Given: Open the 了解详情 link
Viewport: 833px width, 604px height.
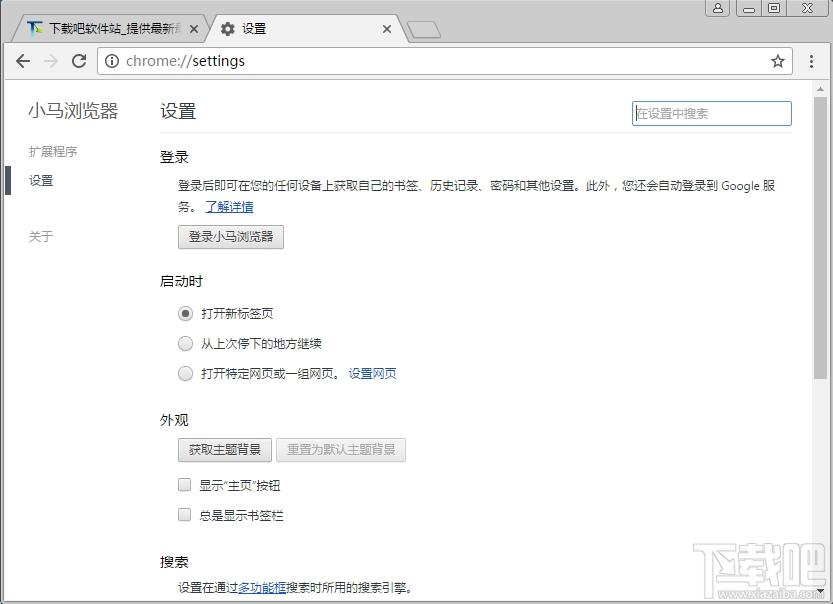Looking at the screenshot, I should coord(230,207).
